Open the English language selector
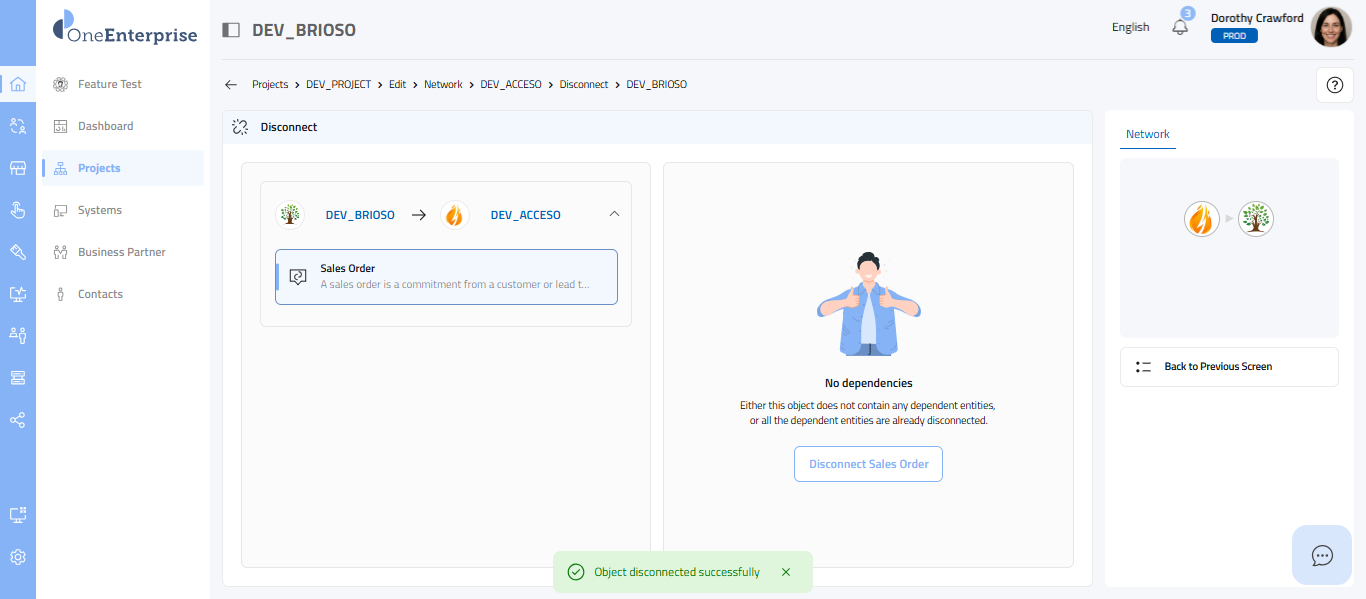The image size is (1366, 599). [1130, 27]
